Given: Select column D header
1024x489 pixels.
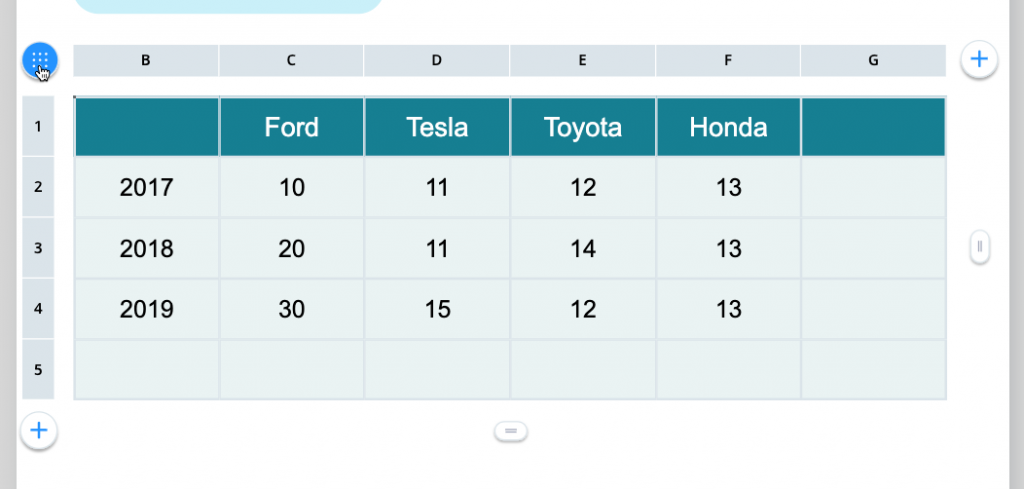Looking at the screenshot, I should coord(437,60).
